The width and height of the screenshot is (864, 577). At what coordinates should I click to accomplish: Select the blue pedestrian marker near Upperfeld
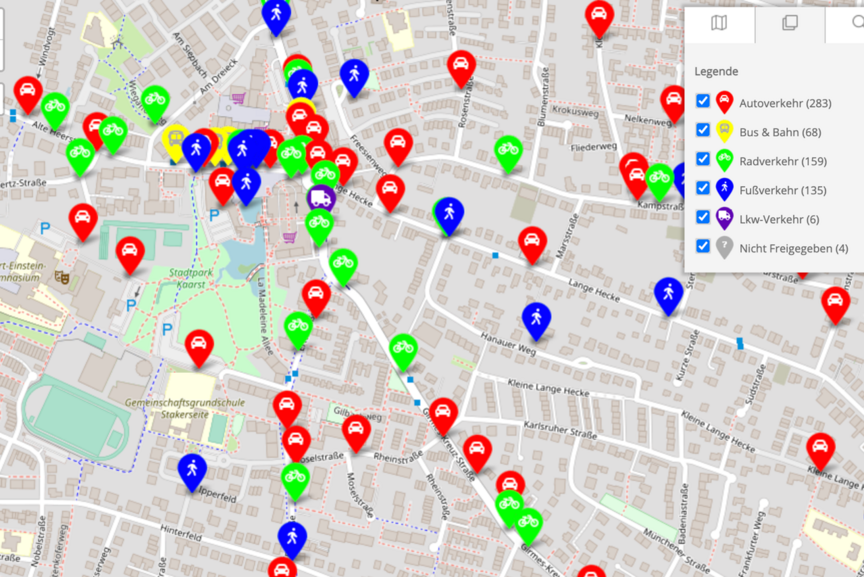[192, 469]
